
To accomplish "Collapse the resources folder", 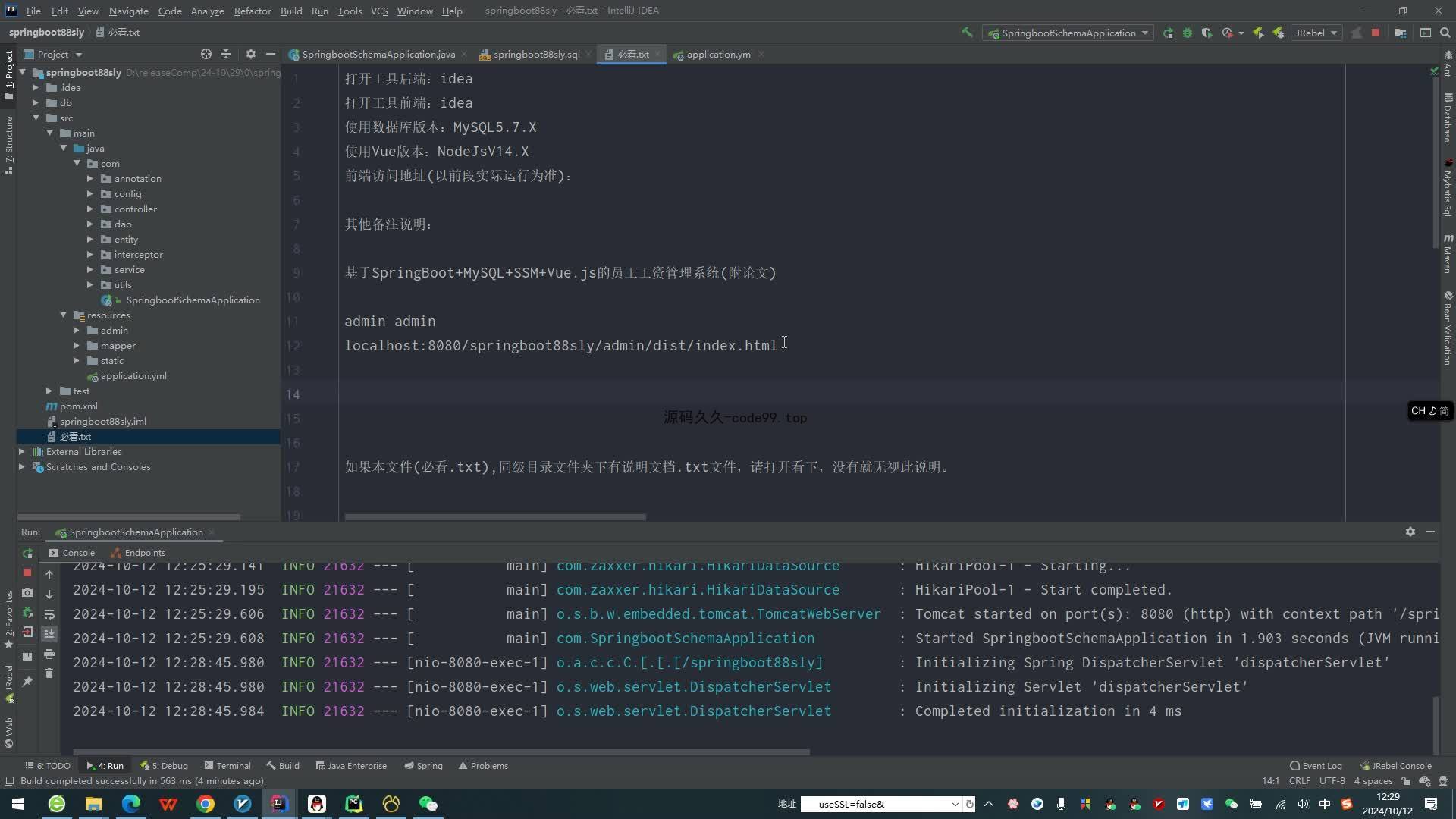I will click(63, 315).
